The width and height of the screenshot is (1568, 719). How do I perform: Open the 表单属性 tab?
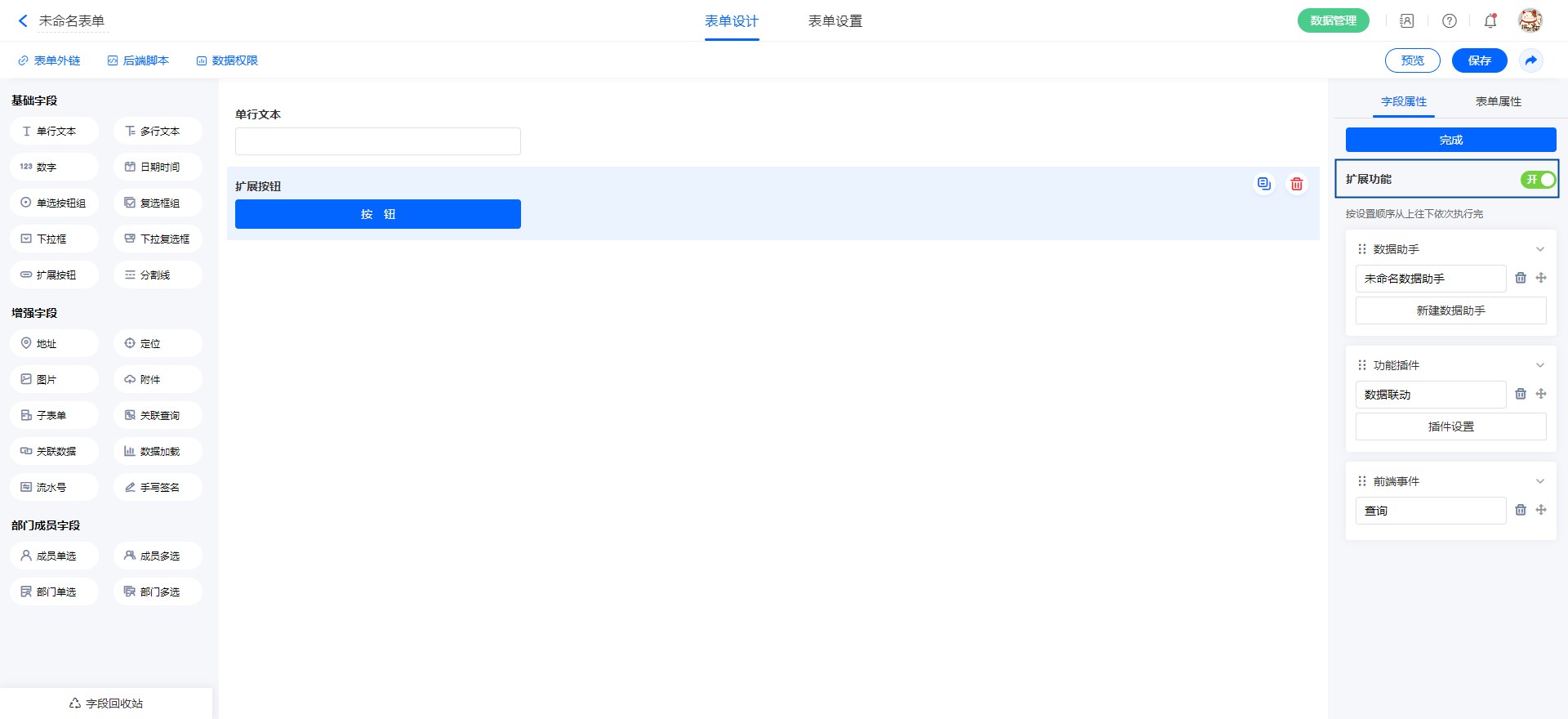1498,101
